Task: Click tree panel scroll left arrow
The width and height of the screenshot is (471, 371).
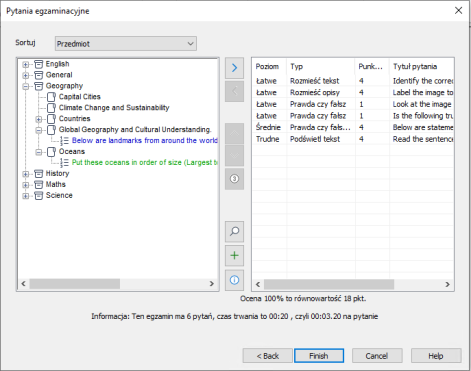Action: [x=23, y=284]
